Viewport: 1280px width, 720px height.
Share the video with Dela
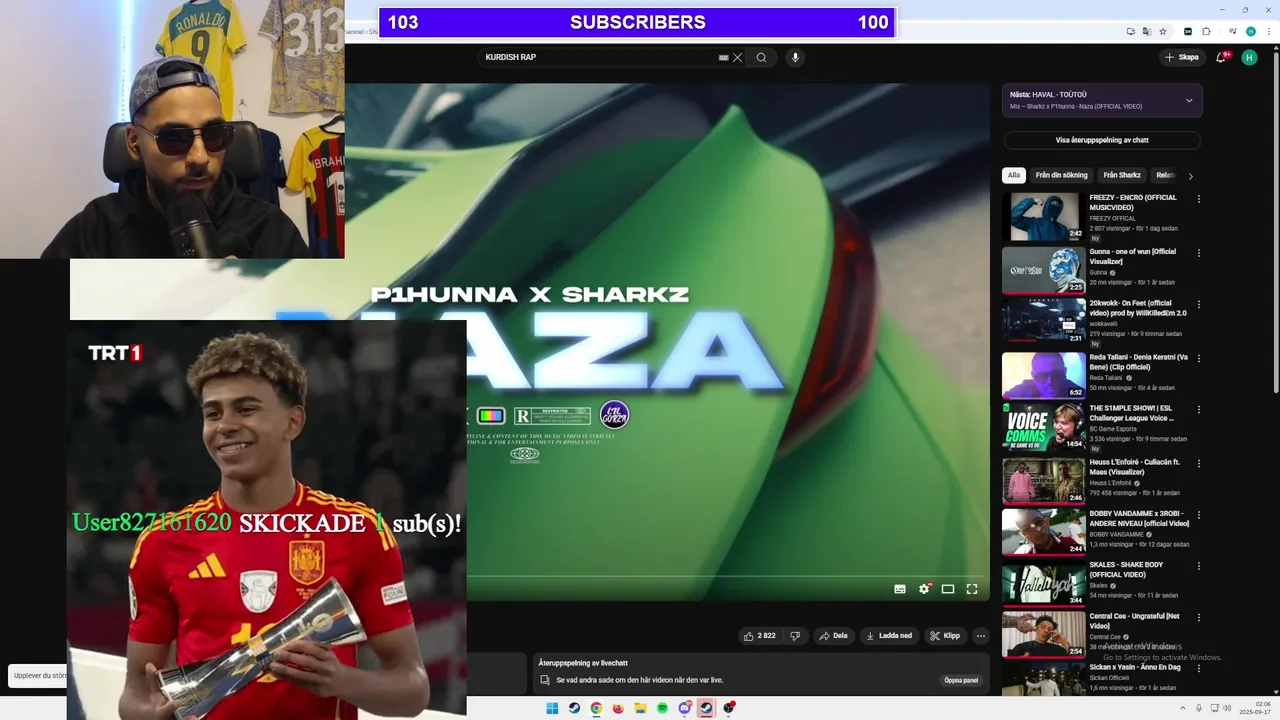[x=832, y=635]
